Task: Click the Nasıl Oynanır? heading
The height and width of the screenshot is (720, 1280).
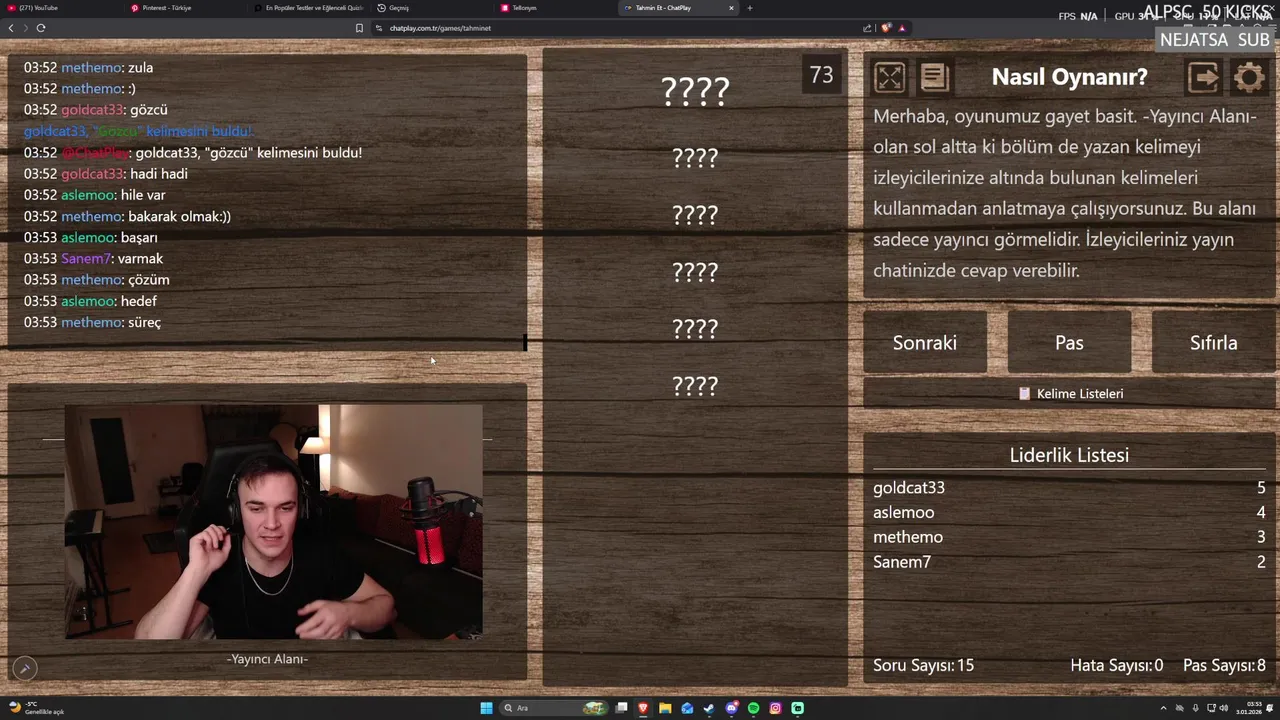Action: (1069, 77)
